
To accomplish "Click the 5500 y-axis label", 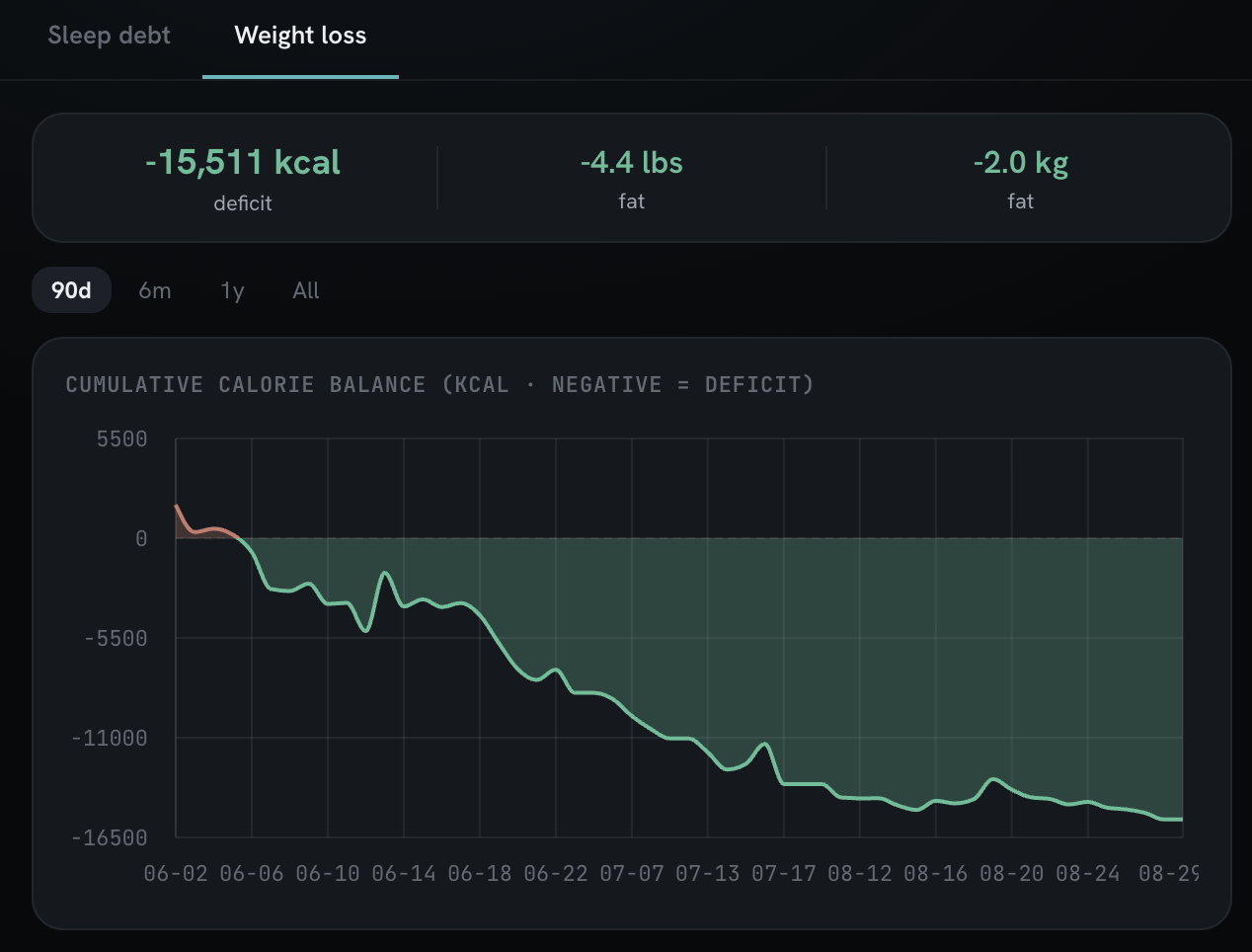I will click(x=122, y=439).
